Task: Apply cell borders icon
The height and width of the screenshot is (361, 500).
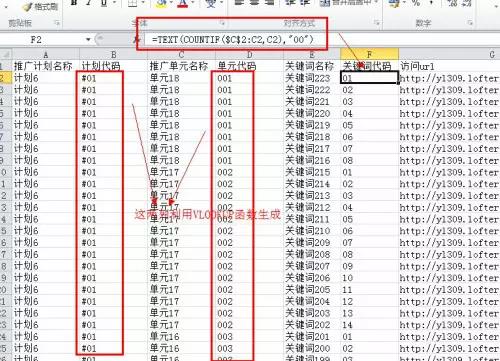Action: pyautogui.click(x=133, y=3)
